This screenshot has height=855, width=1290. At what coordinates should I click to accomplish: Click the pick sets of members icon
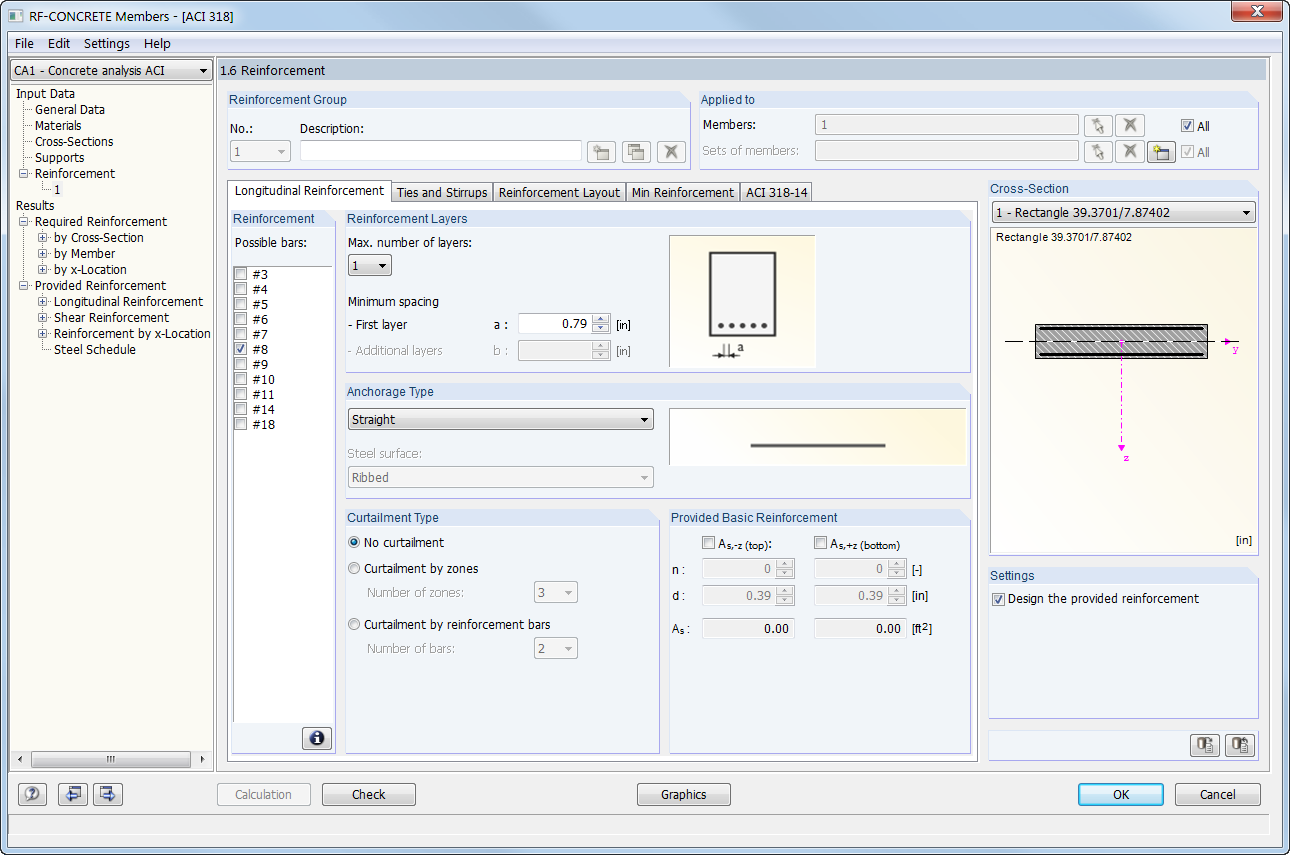1097,151
